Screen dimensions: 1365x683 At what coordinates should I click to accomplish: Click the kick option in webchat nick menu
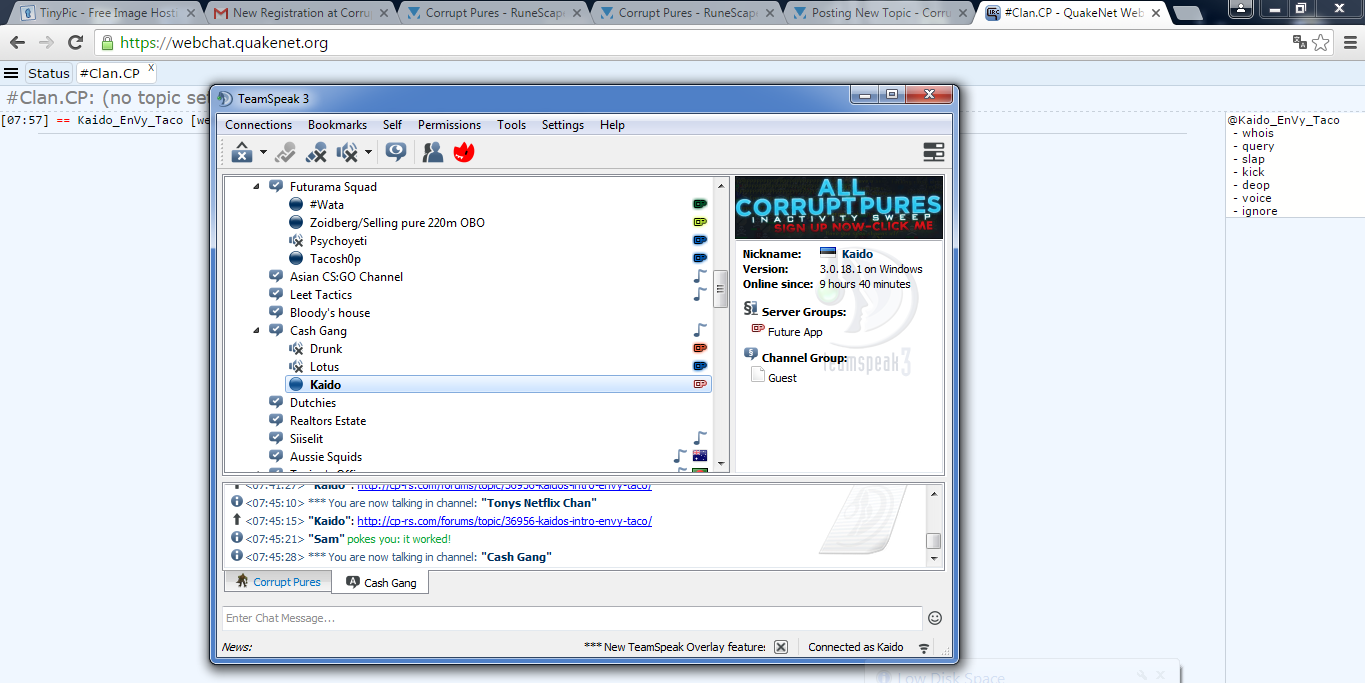point(1254,172)
